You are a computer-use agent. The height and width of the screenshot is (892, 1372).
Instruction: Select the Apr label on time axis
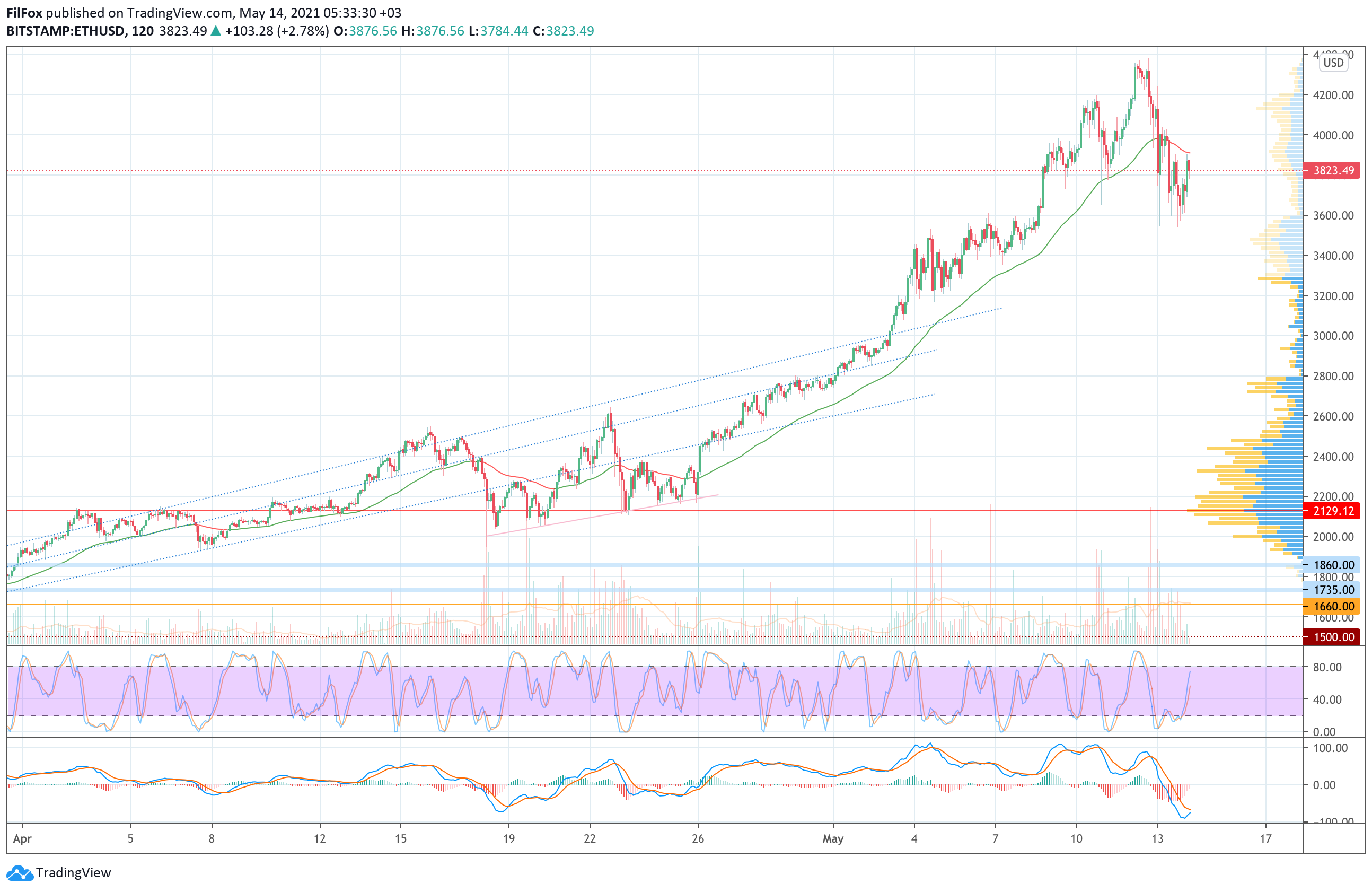22,839
